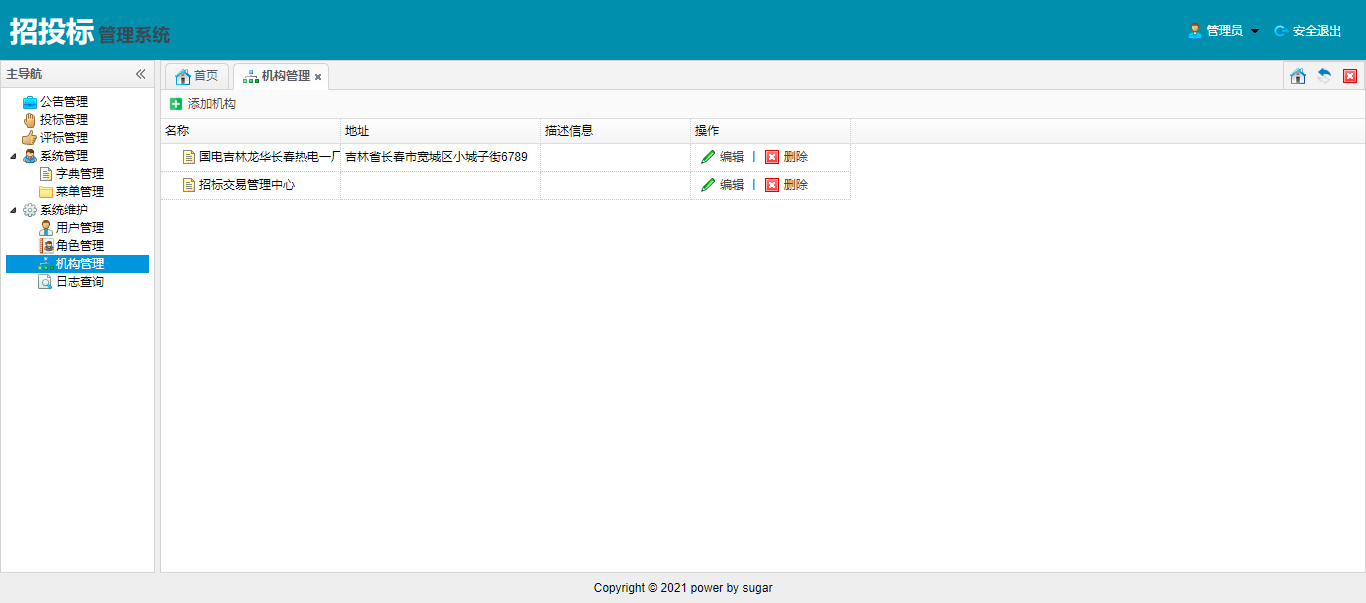Click the Copyright 2021 power by sugar text

pos(683,588)
